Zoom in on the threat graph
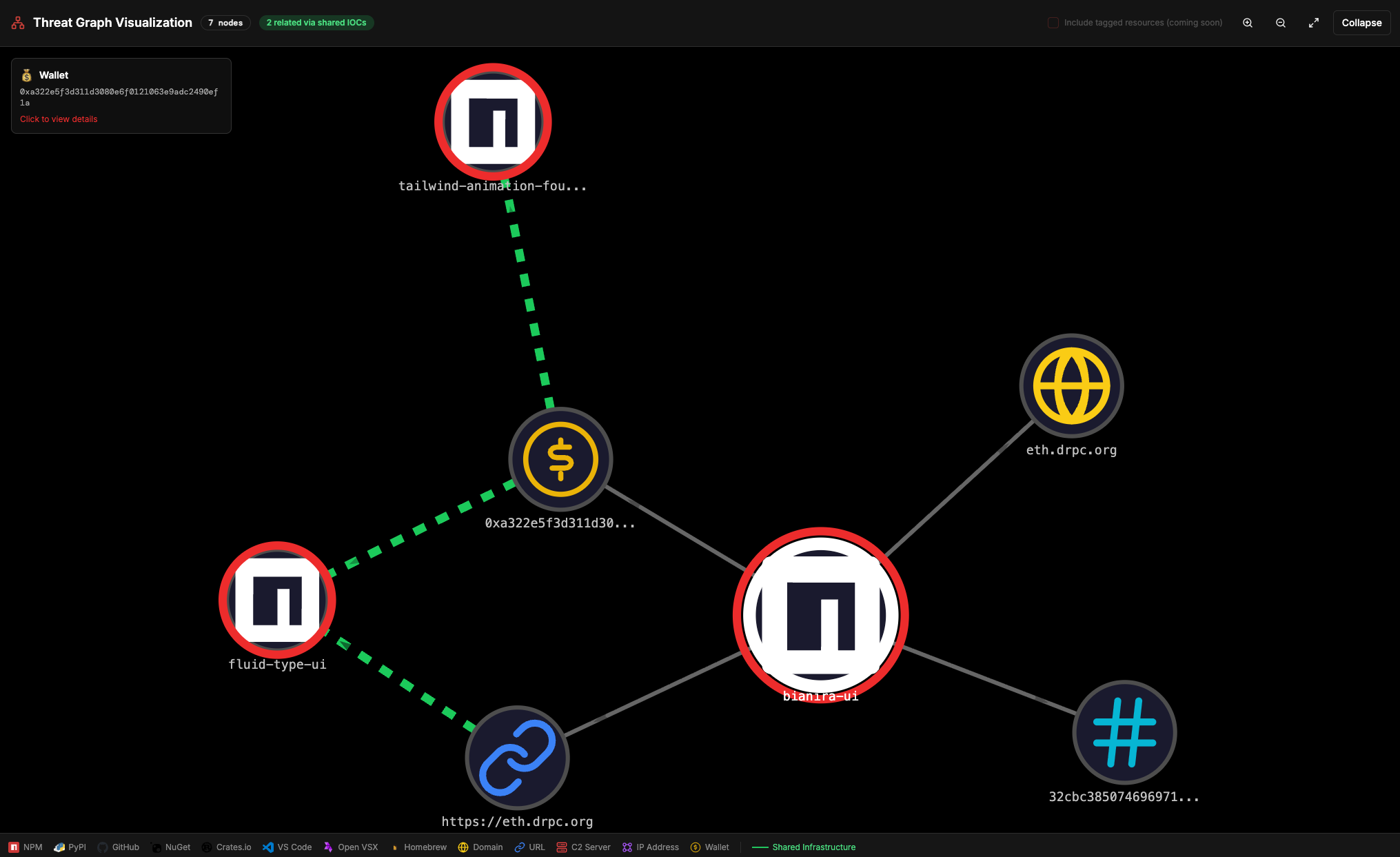The height and width of the screenshot is (857, 1400). click(1248, 23)
